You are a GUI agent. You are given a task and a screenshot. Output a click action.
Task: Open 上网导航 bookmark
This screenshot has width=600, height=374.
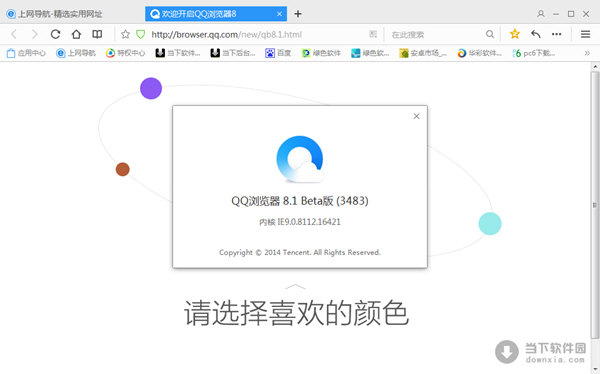click(76, 53)
